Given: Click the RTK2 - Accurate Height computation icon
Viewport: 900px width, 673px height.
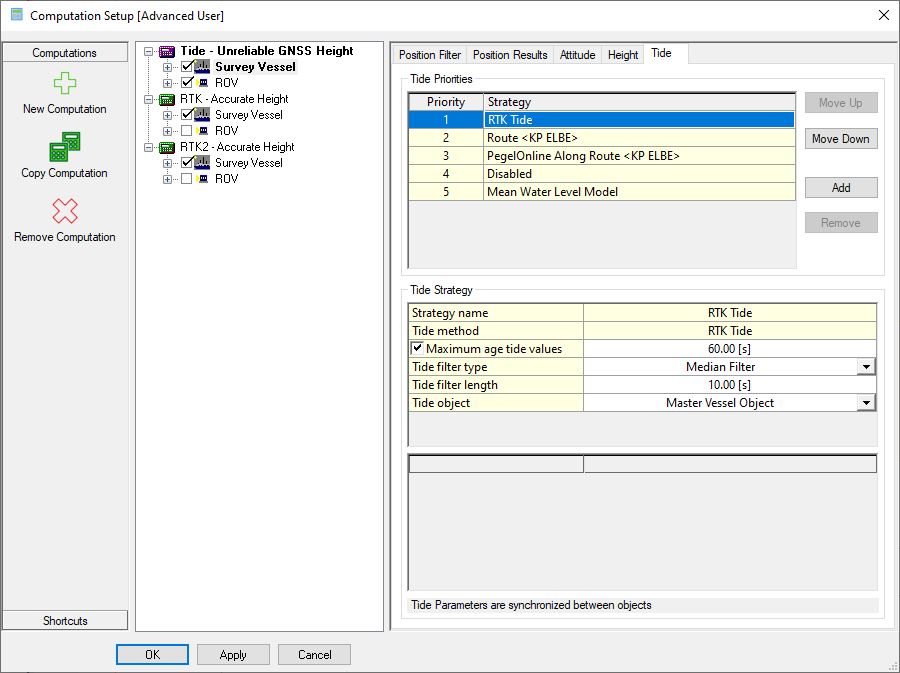Looking at the screenshot, I should click(x=166, y=148).
